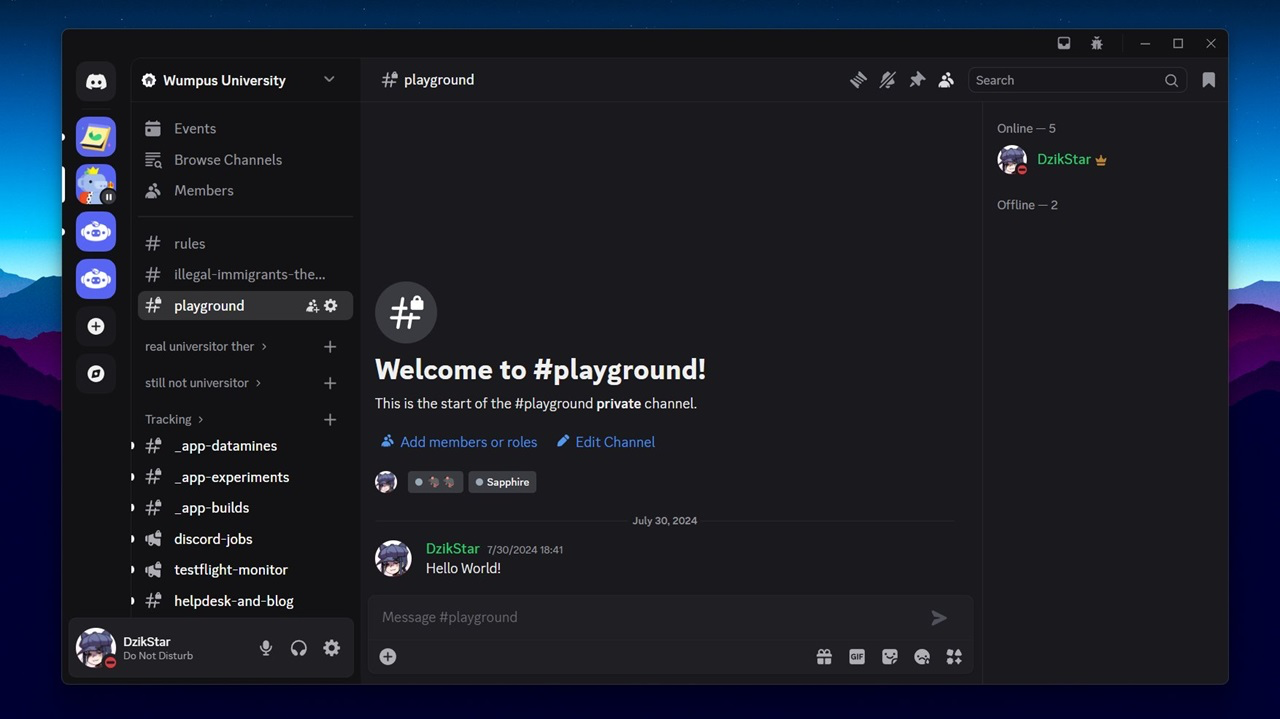1280x719 pixels.
Task: Deafen with headphones icon
Action: [299, 648]
